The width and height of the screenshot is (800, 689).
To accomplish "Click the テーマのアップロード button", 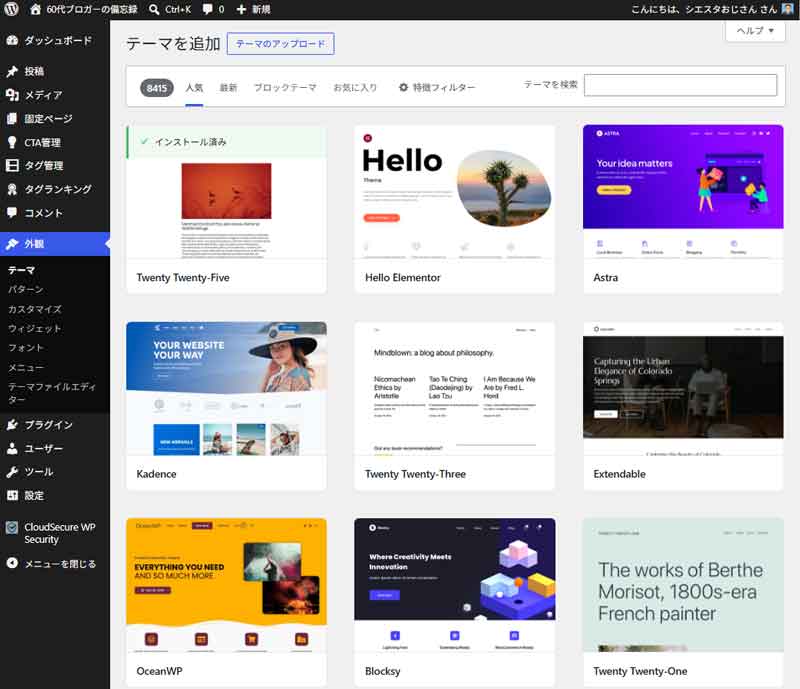I will click(x=281, y=44).
